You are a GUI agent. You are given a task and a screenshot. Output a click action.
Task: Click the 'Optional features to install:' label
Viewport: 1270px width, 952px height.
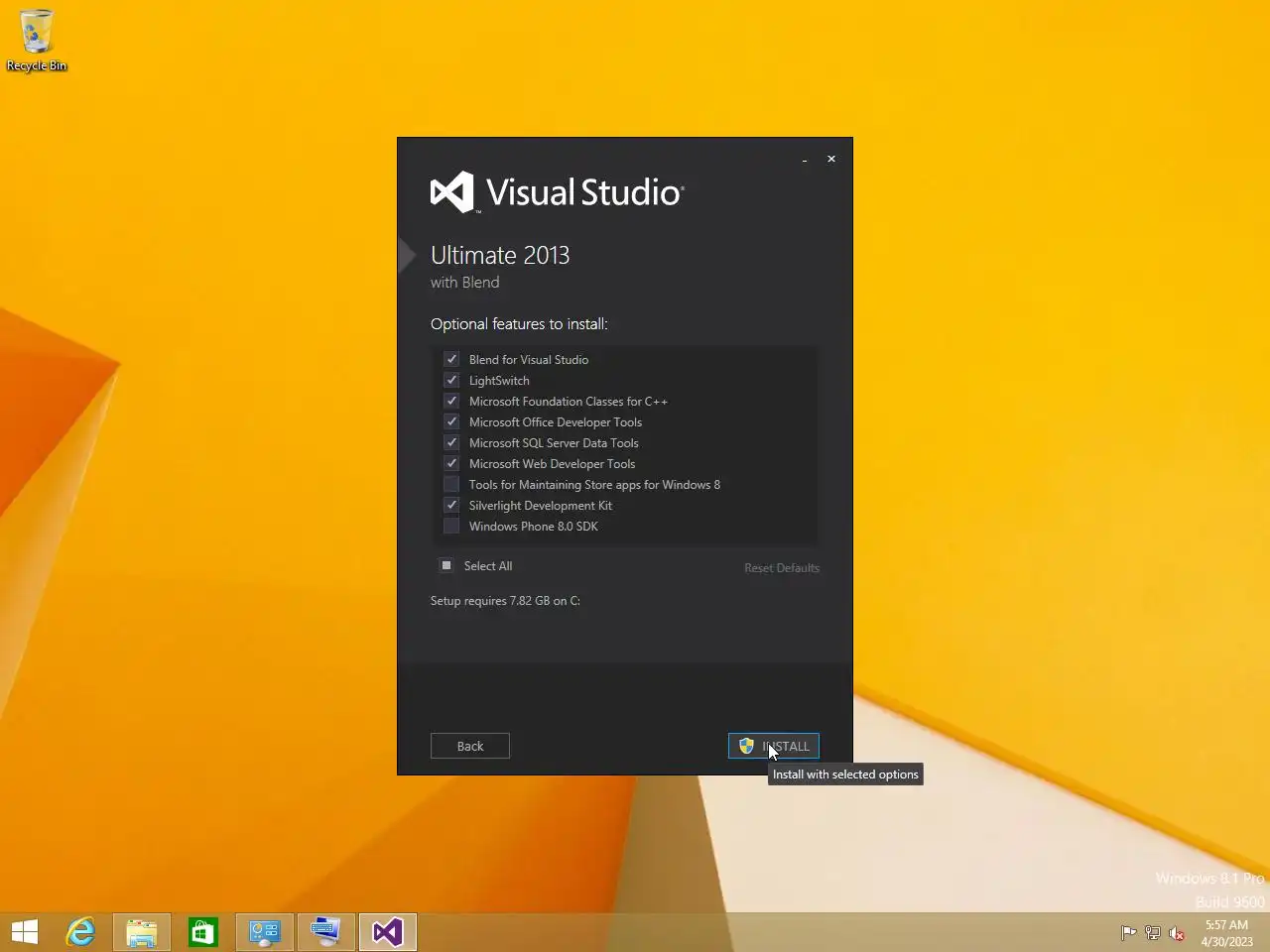tap(519, 324)
